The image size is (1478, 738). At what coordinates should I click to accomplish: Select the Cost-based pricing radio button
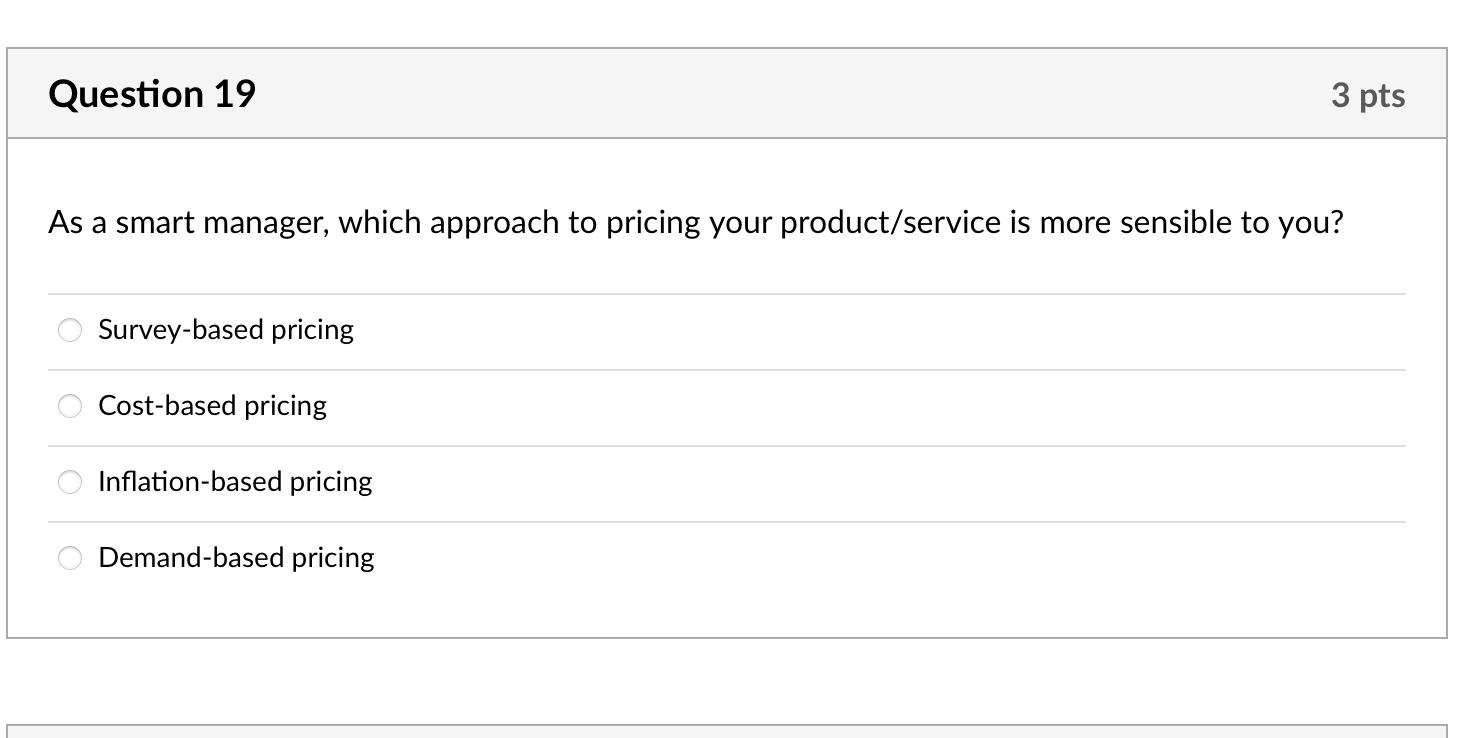[69, 406]
